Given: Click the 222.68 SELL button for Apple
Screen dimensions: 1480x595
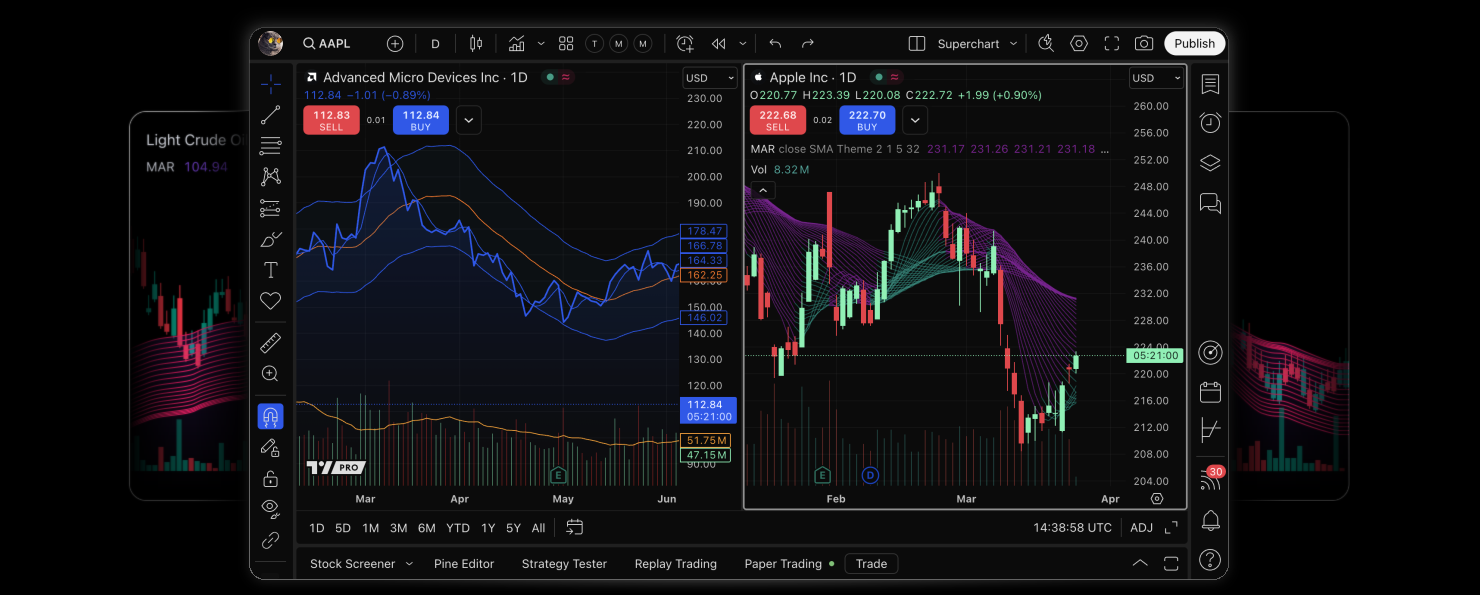Looking at the screenshot, I should (778, 119).
